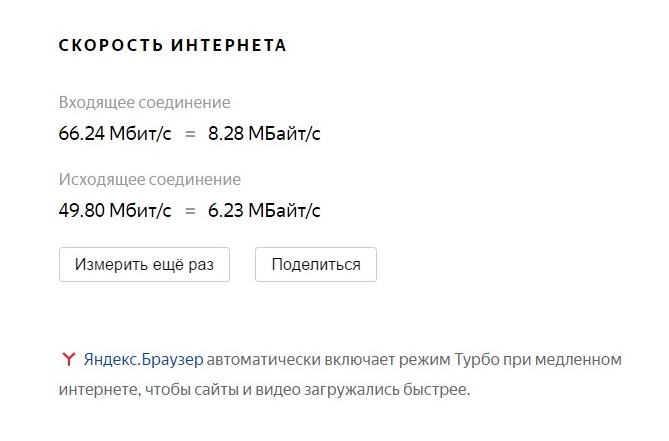Select the Исходящее соединение label
669x441 pixels.
149,180
